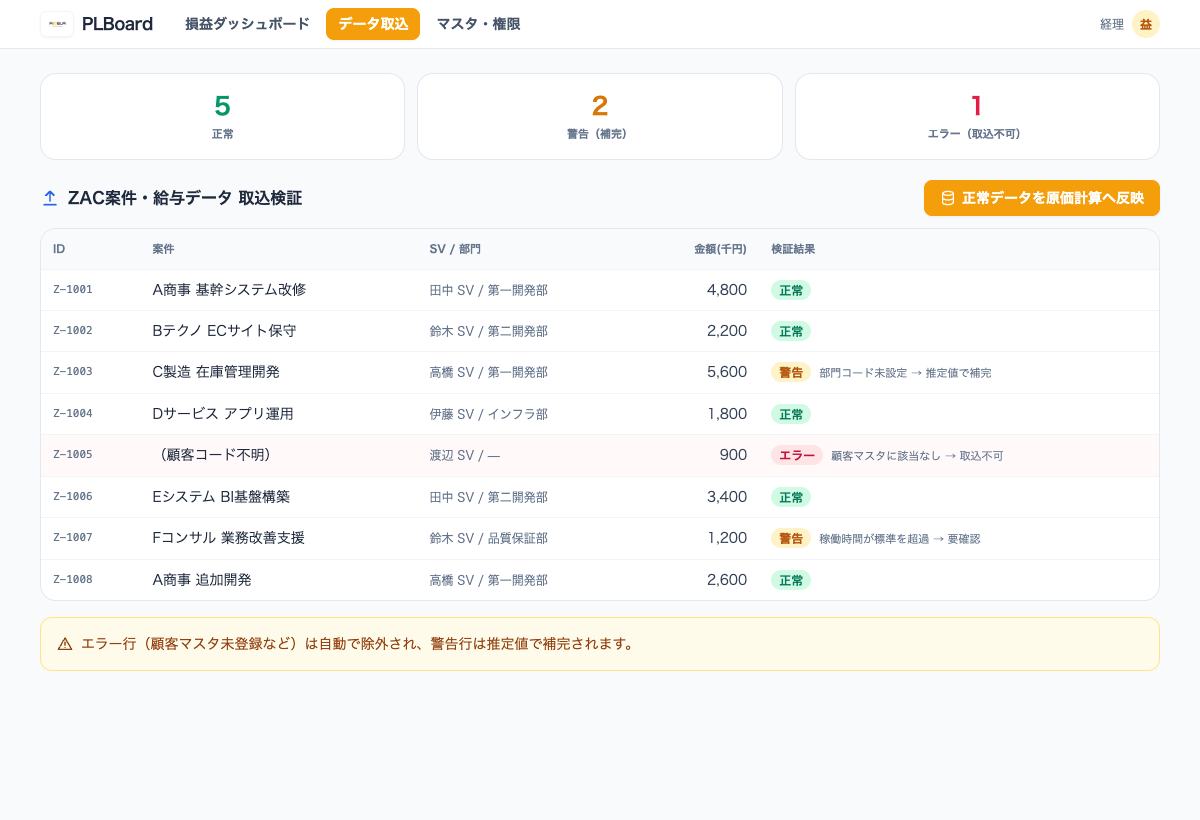Click the PLBoard logo icon
Image resolution: width=1200 pixels, height=820 pixels.
coord(57,24)
